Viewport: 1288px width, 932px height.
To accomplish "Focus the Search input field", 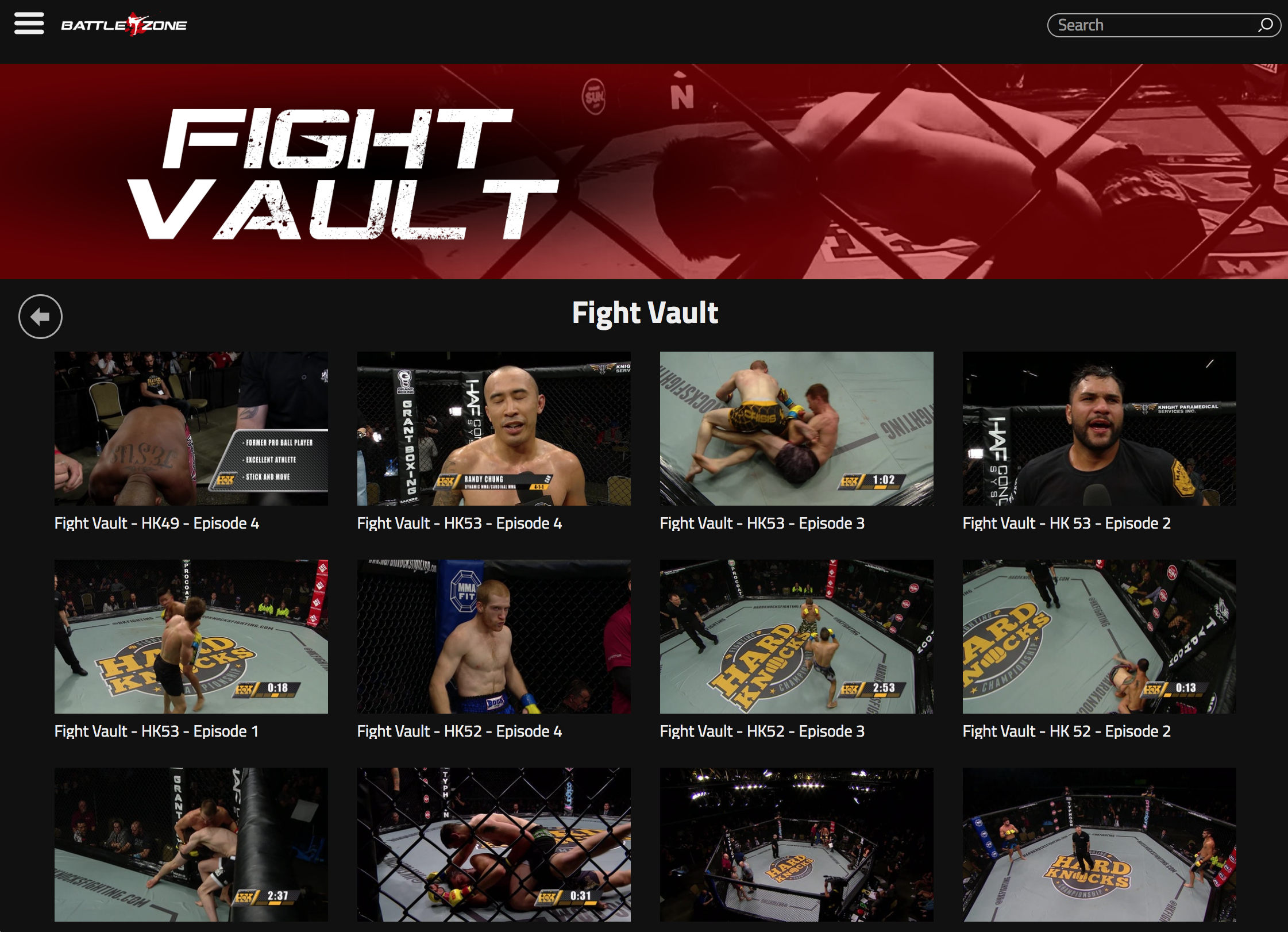I will coord(1155,25).
